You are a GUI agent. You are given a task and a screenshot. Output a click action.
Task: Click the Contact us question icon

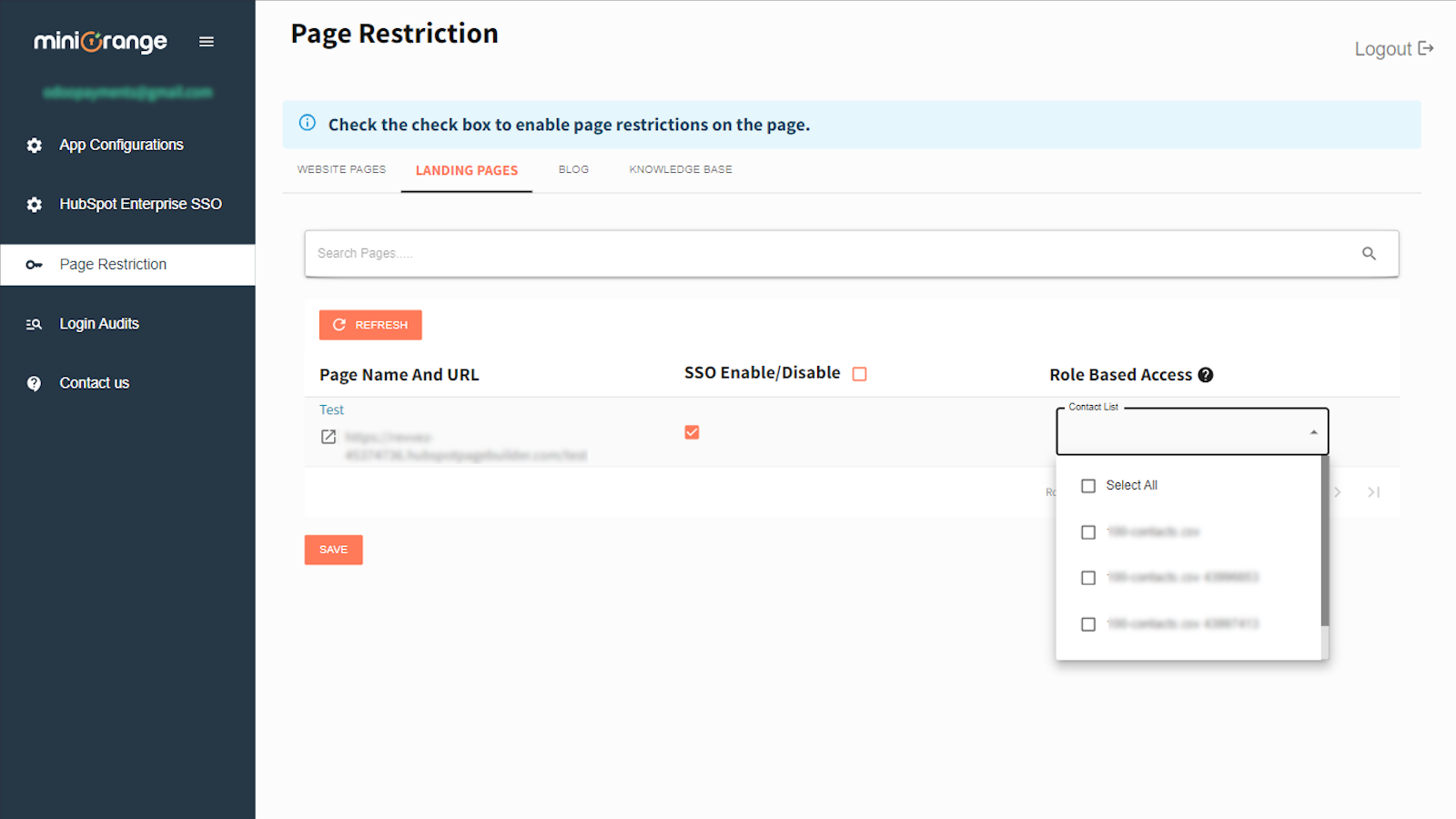click(x=35, y=384)
